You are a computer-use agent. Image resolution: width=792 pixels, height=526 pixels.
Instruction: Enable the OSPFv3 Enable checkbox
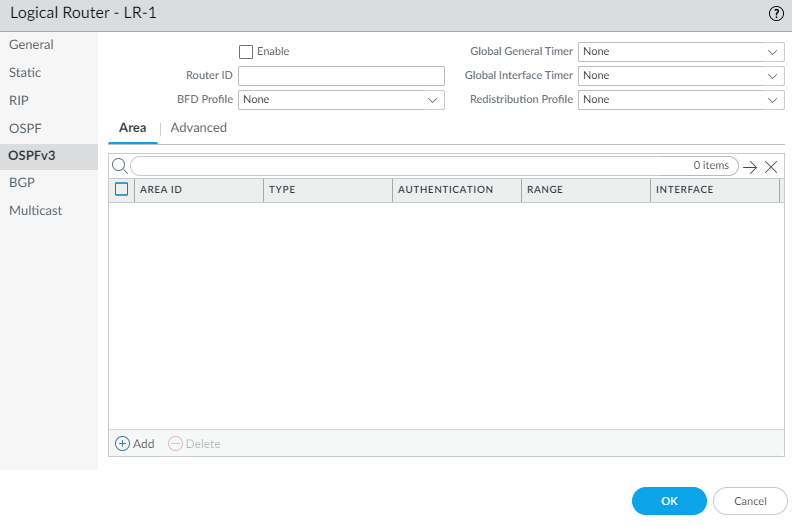point(246,51)
